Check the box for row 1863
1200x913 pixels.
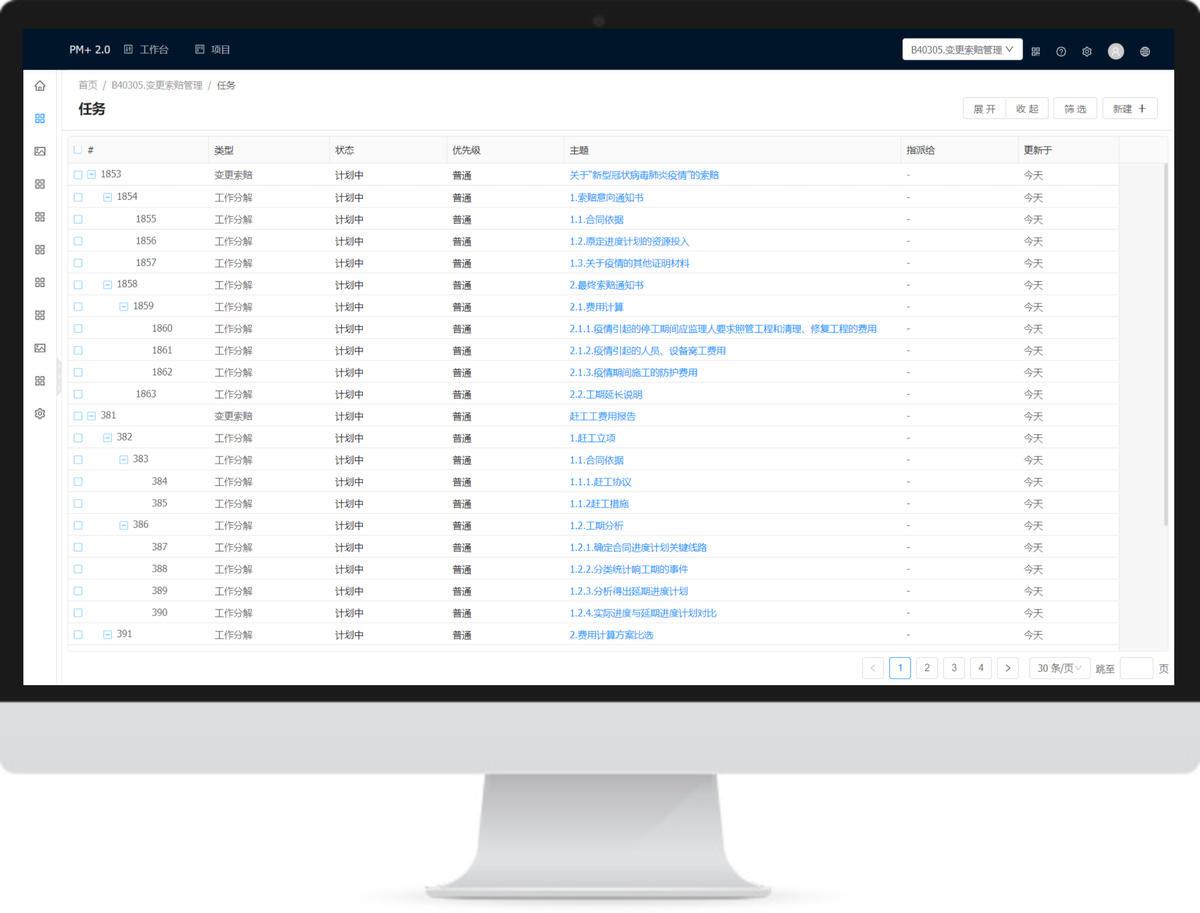pyautogui.click(x=78, y=394)
